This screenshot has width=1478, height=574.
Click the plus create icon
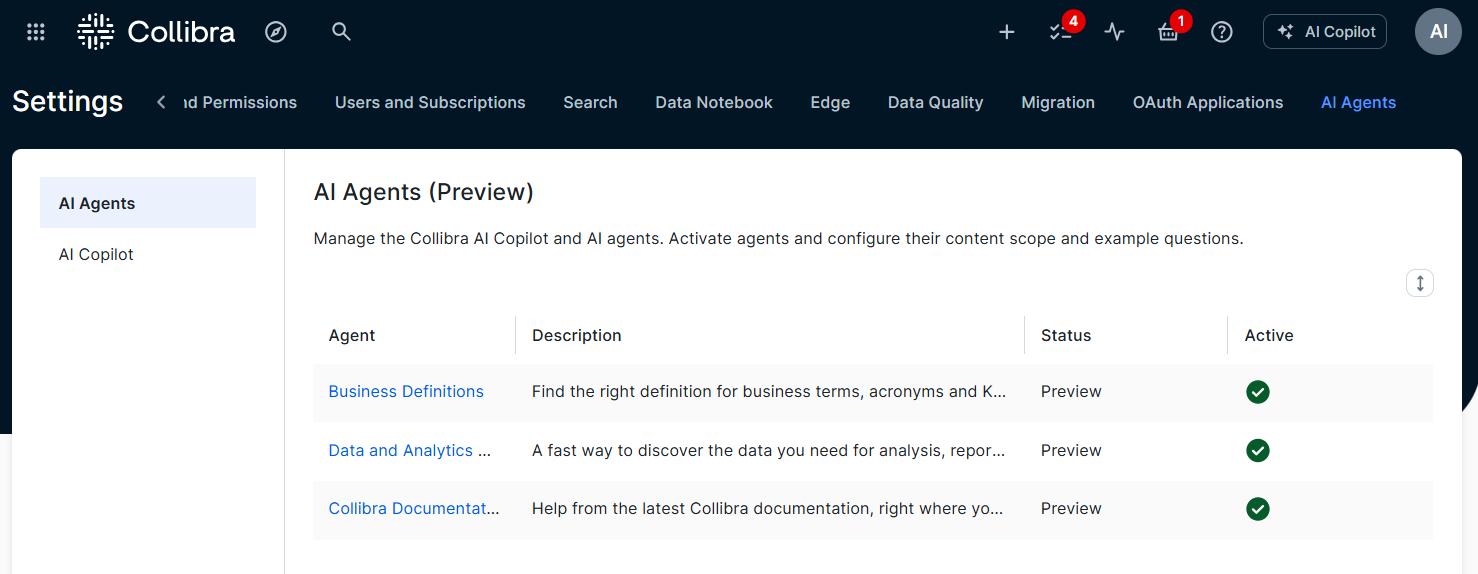(x=1007, y=32)
